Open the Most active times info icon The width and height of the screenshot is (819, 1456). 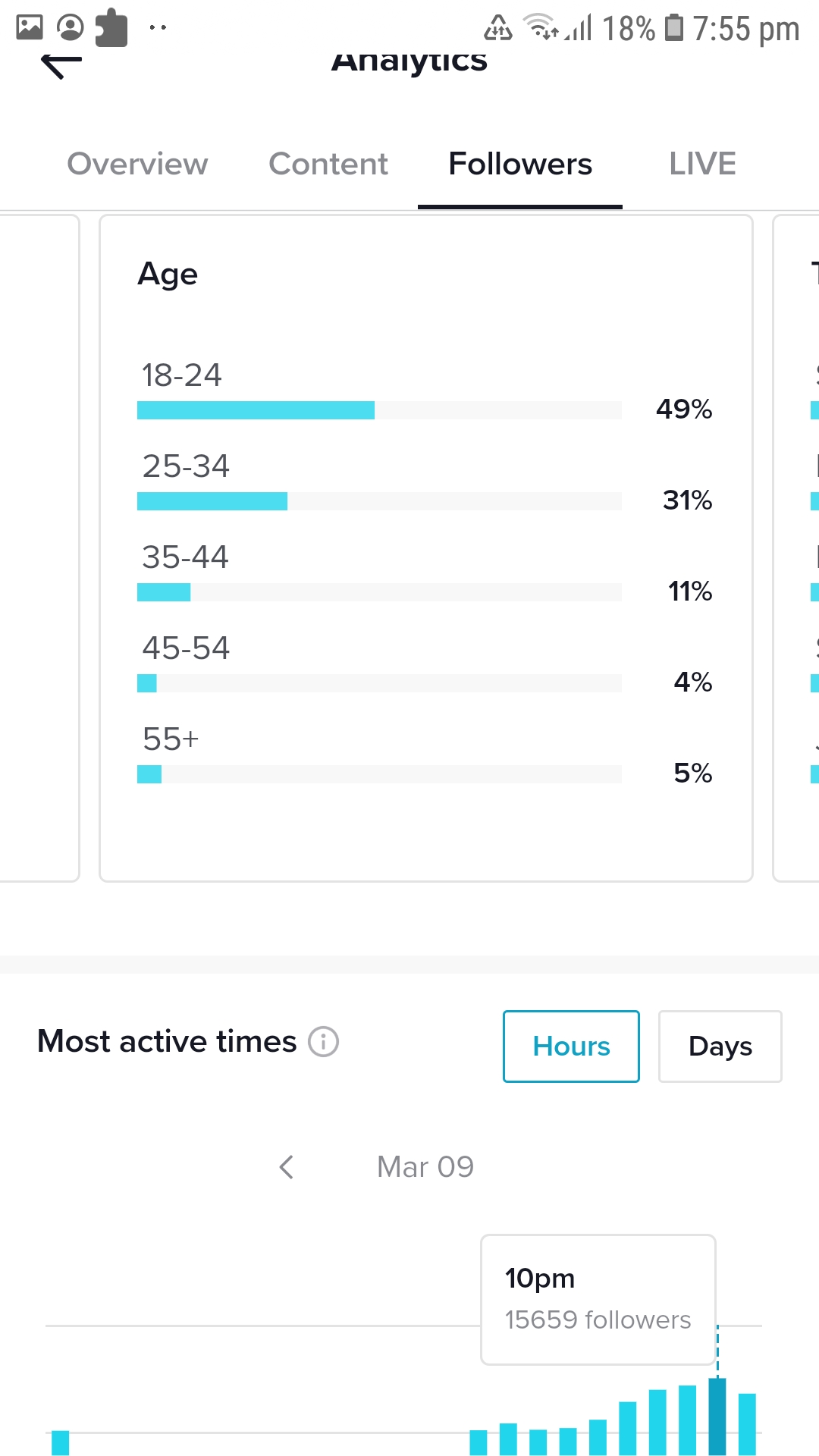point(323,1041)
